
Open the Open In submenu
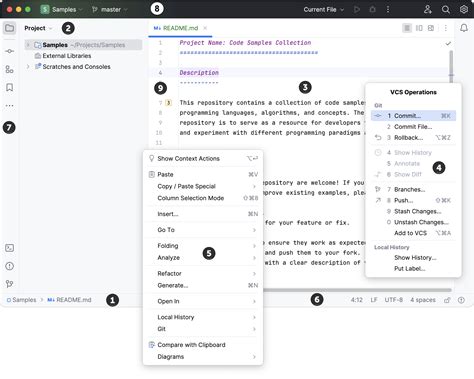pos(203,301)
